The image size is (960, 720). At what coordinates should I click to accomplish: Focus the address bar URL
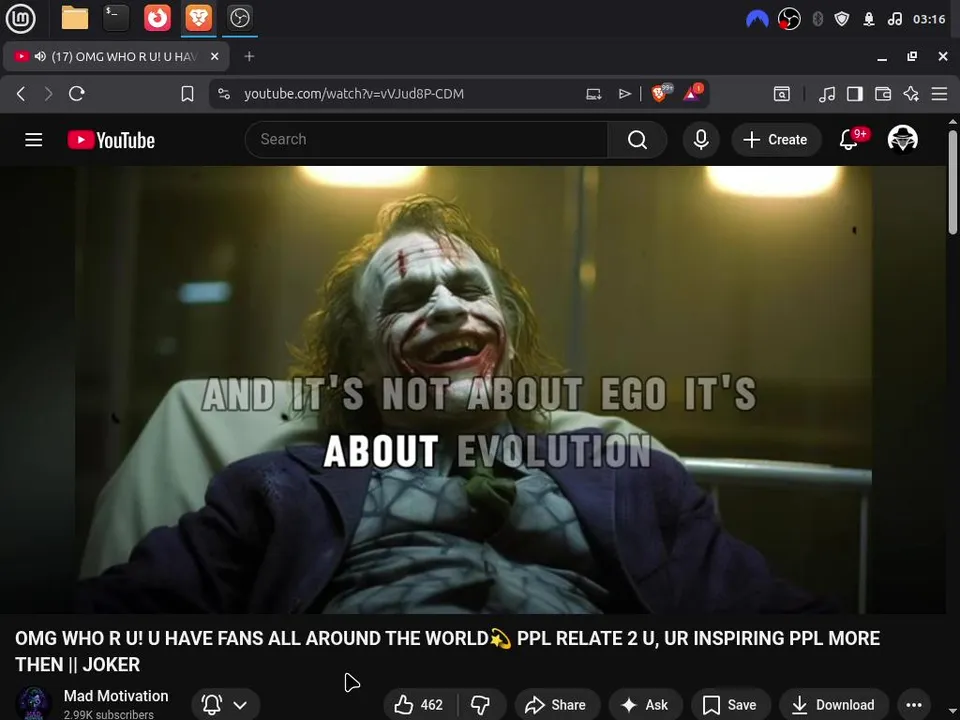[354, 94]
